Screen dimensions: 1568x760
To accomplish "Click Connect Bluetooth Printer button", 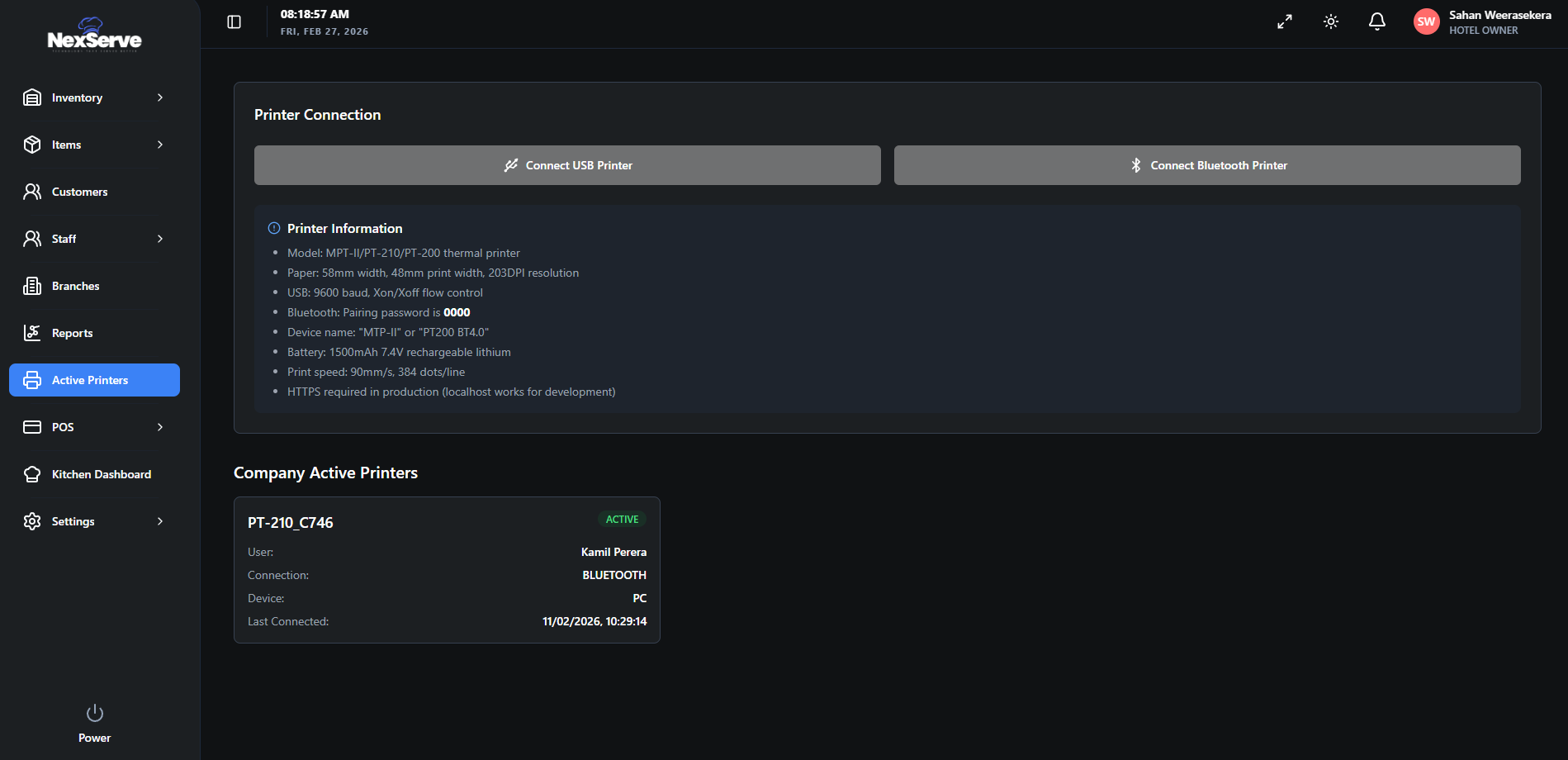I will tap(1207, 165).
